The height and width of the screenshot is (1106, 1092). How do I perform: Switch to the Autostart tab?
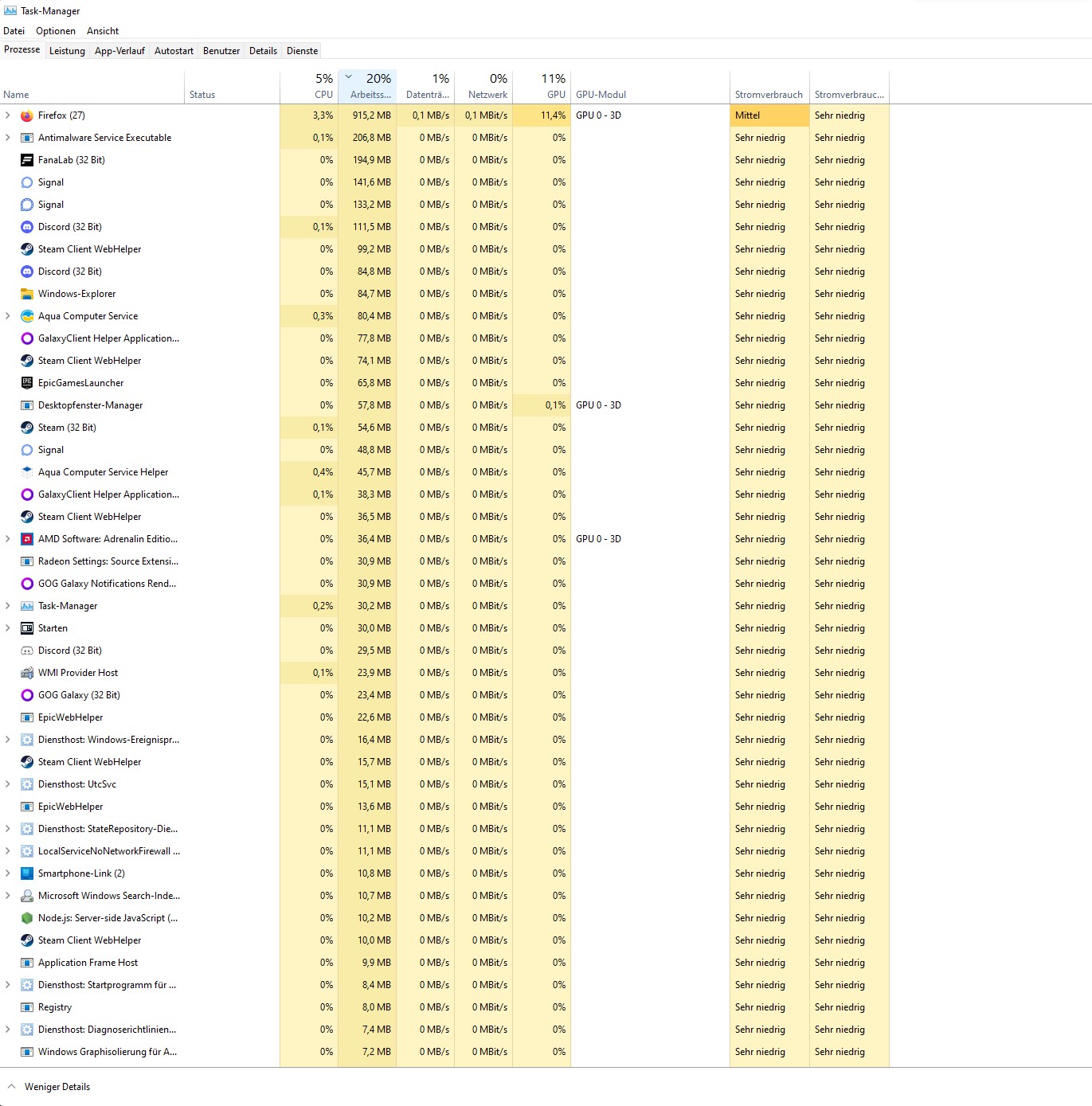click(174, 51)
